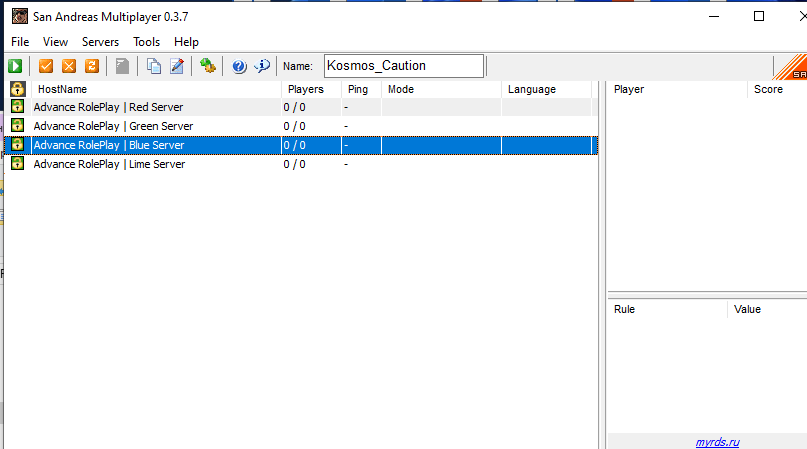This screenshot has height=449, width=807.
Task: Click the Value column header
Action: tap(767, 309)
